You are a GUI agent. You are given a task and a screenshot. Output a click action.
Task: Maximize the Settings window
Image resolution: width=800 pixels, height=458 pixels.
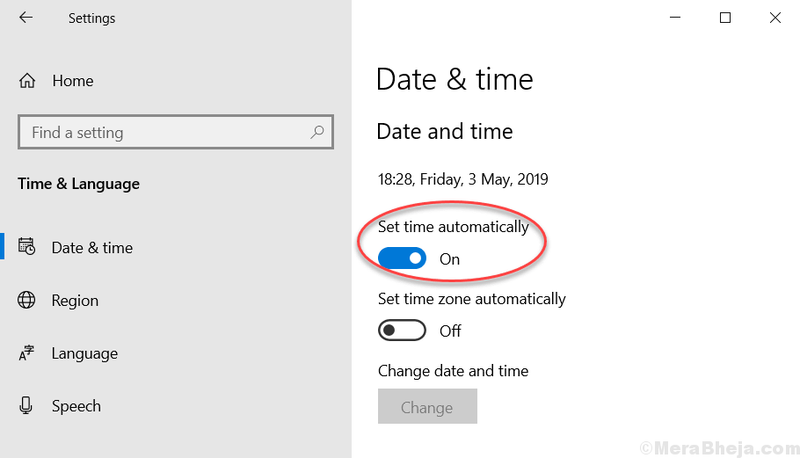pos(725,18)
